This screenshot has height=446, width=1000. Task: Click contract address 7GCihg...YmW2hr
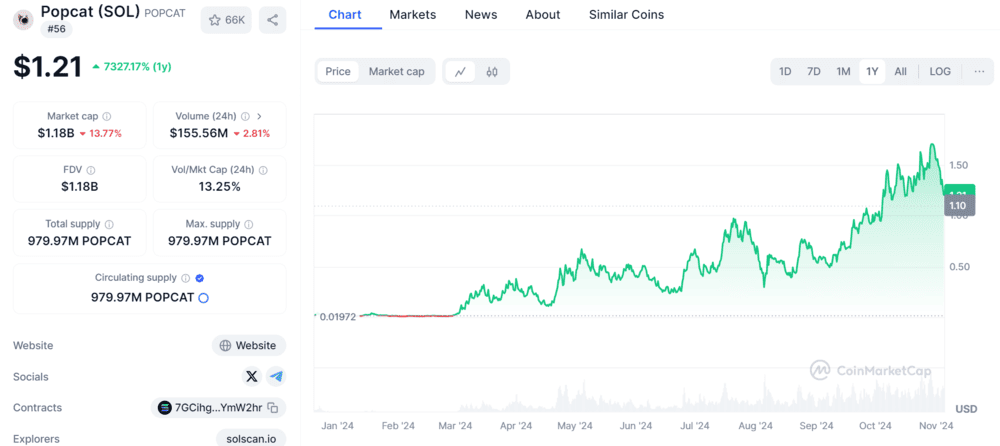[x=219, y=408]
